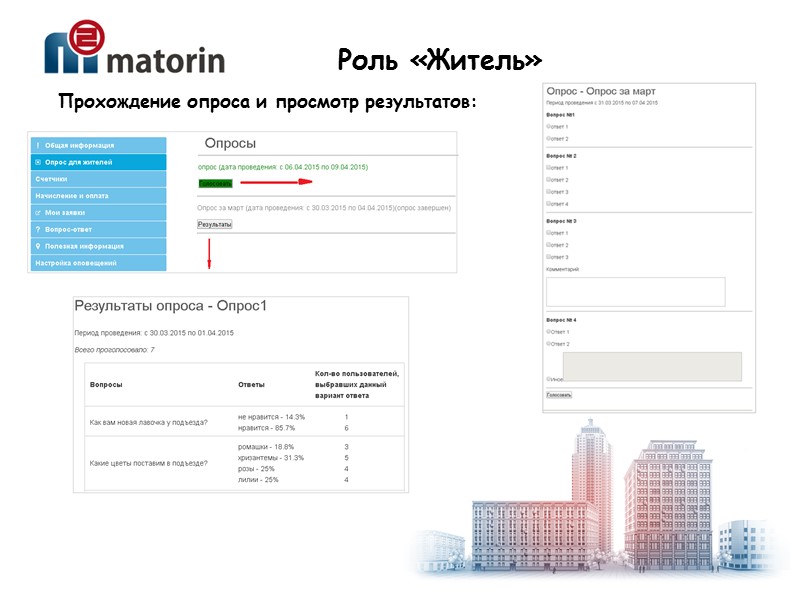
Task: Select Ответ 2 for Вопрос № 4
Action: tap(549, 344)
